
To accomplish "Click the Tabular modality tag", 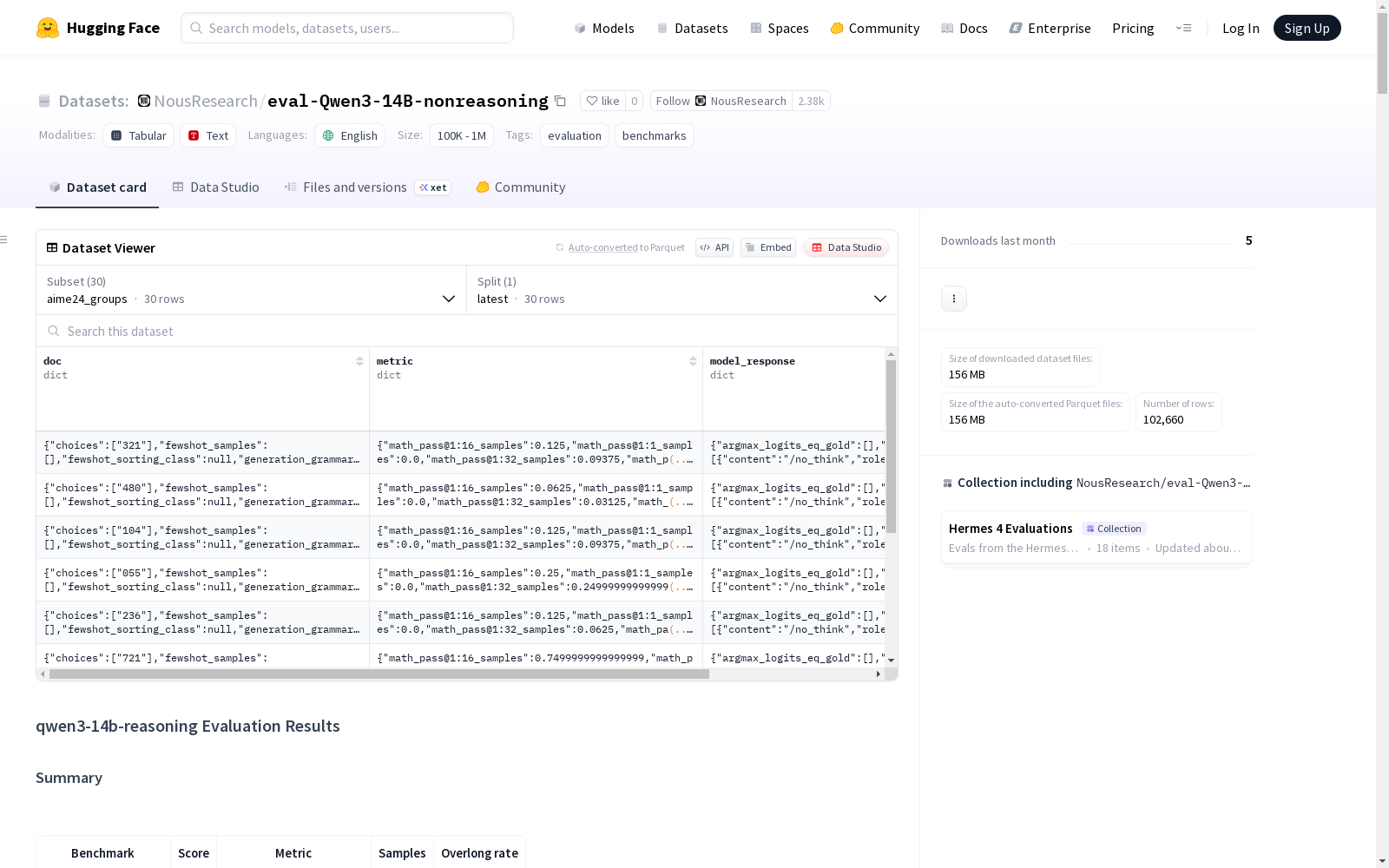I will tap(139, 135).
